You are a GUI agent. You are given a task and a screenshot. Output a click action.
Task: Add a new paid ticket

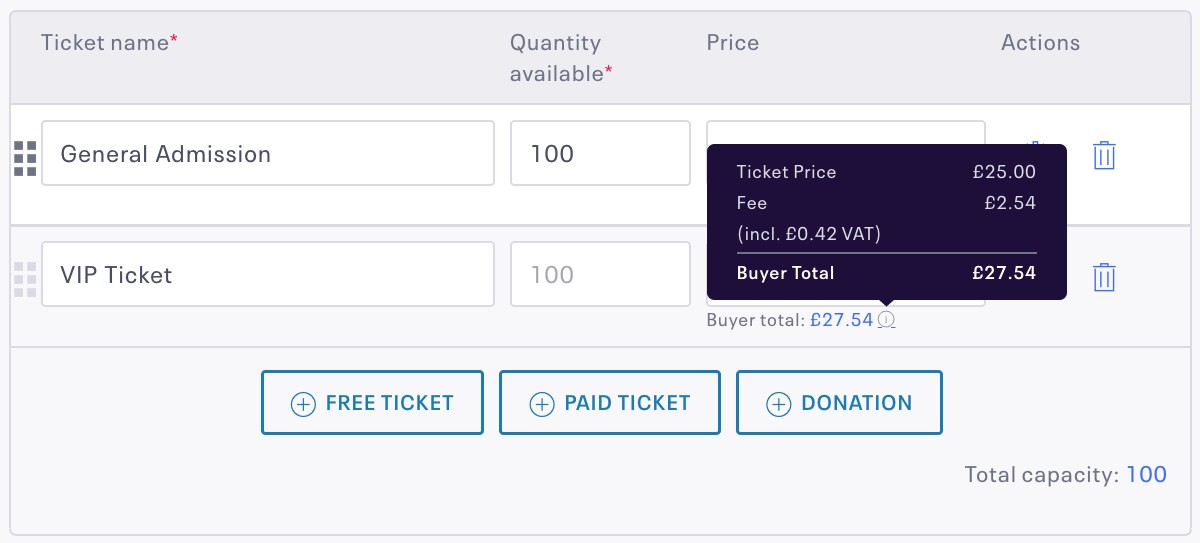[610, 403]
